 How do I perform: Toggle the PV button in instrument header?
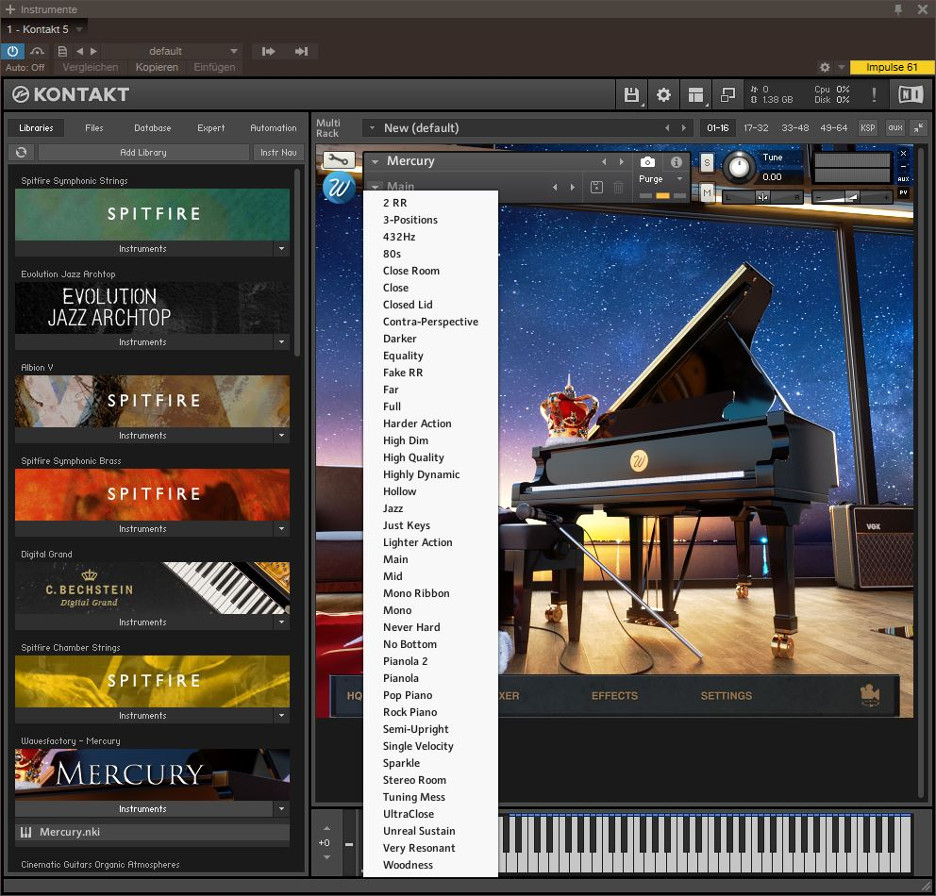pos(903,192)
